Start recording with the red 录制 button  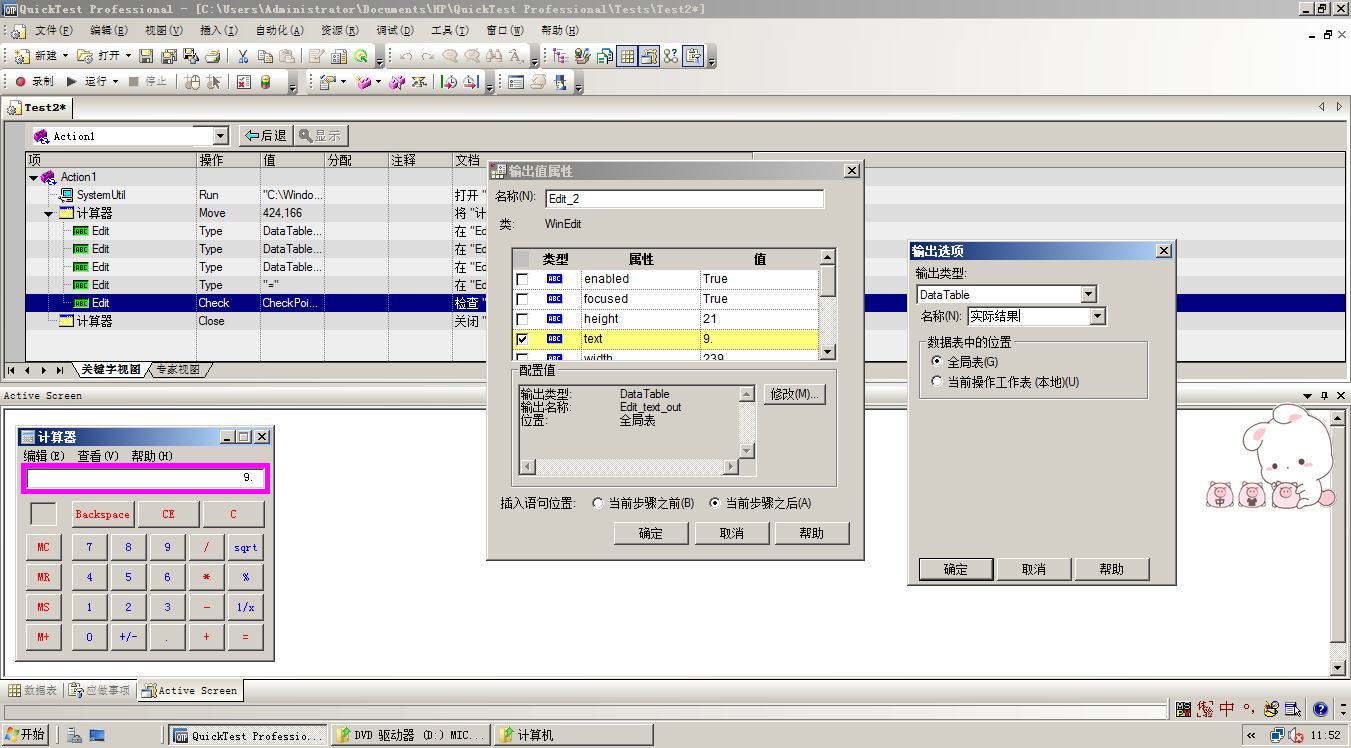pyautogui.click(x=34, y=82)
